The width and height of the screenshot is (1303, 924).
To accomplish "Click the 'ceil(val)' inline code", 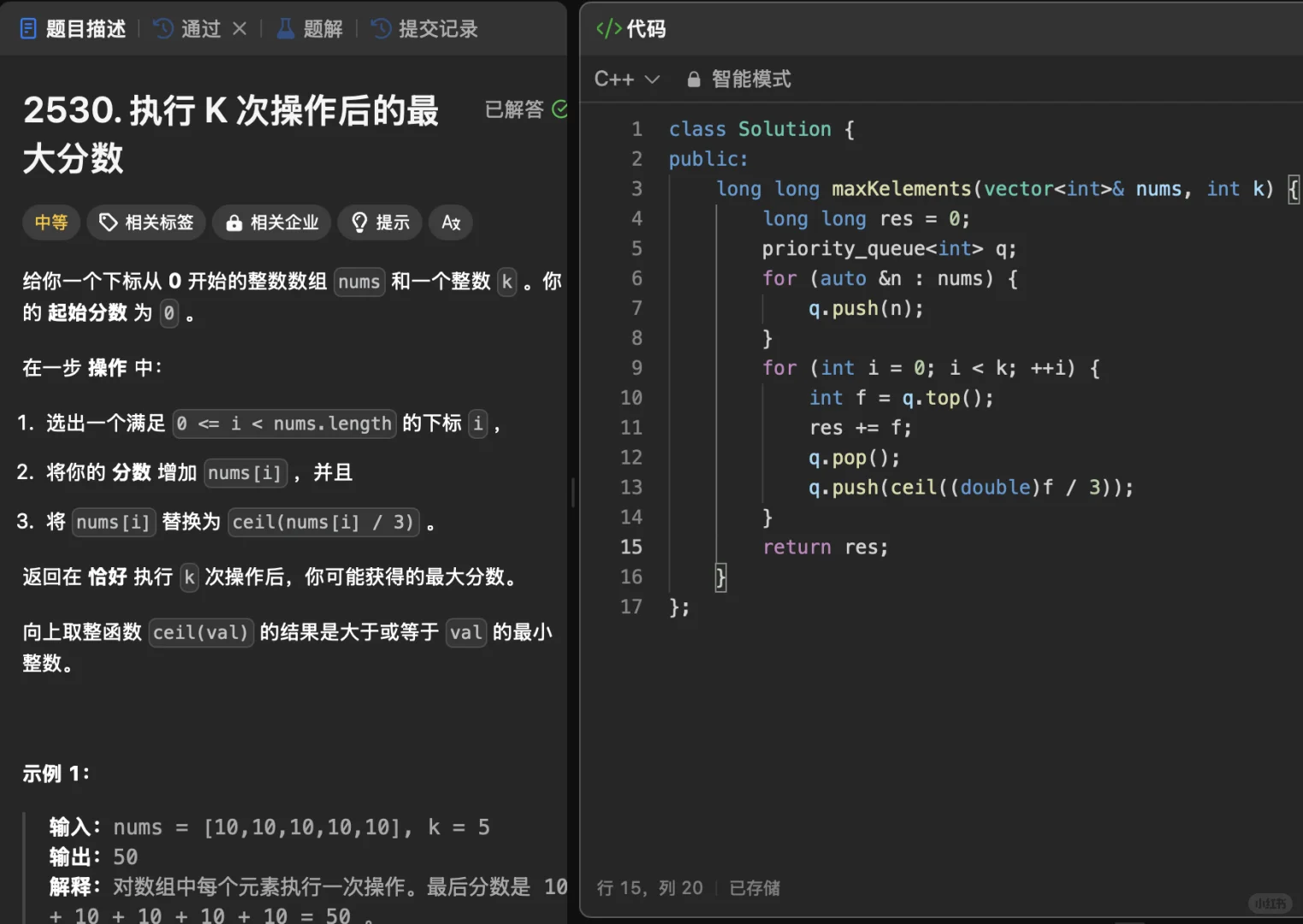I will 201,632.
